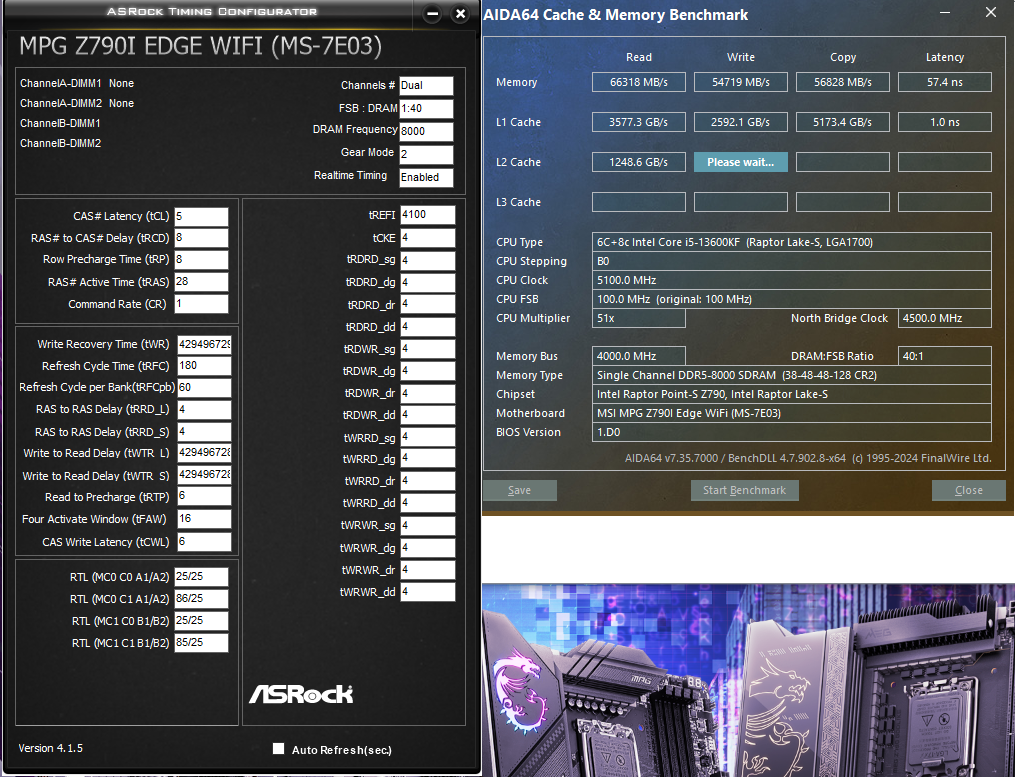Click the BIOS Version value 1.D0
The image size is (1015, 777).
(x=792, y=432)
